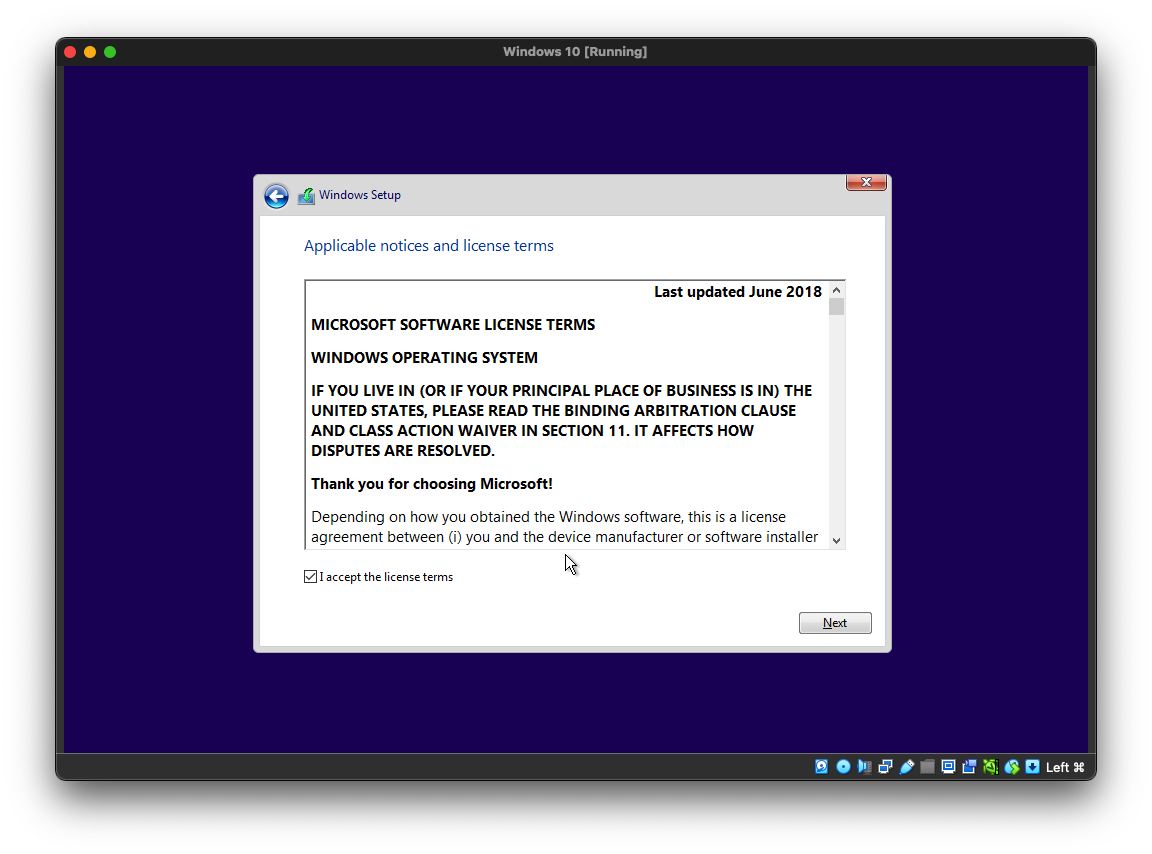
Task: Click the Next button
Action: (x=835, y=623)
